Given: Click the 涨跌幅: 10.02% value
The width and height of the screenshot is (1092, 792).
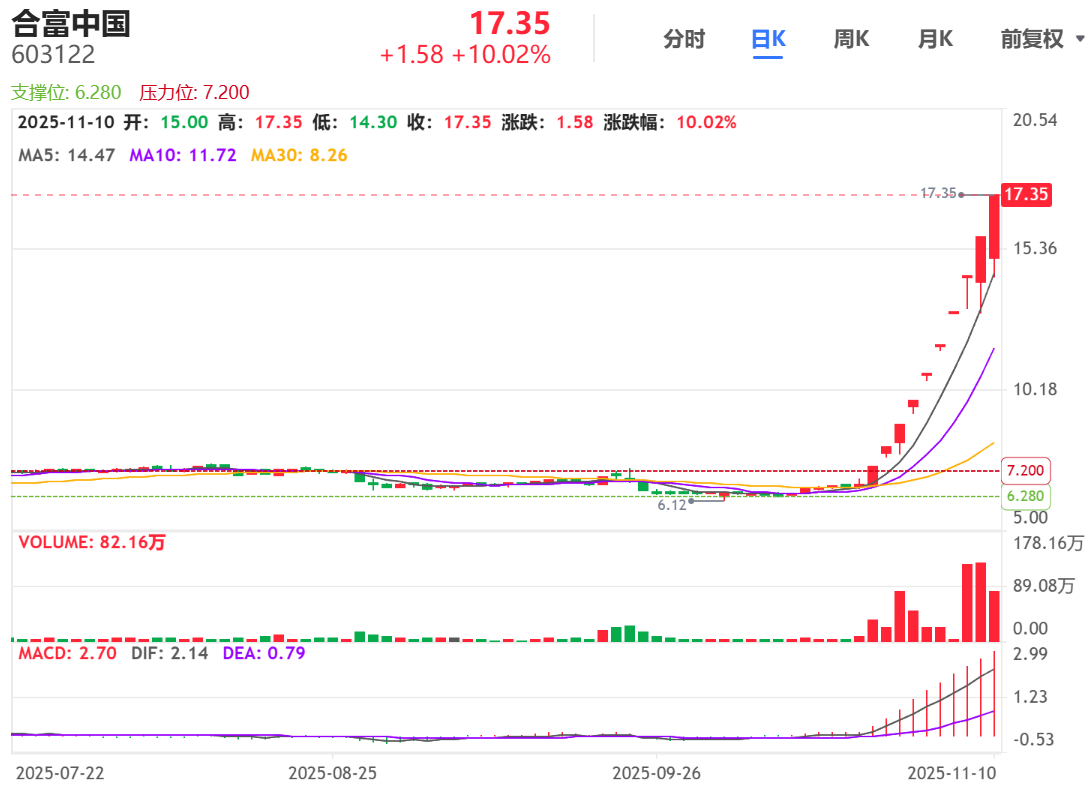Looking at the screenshot, I should (x=670, y=123).
